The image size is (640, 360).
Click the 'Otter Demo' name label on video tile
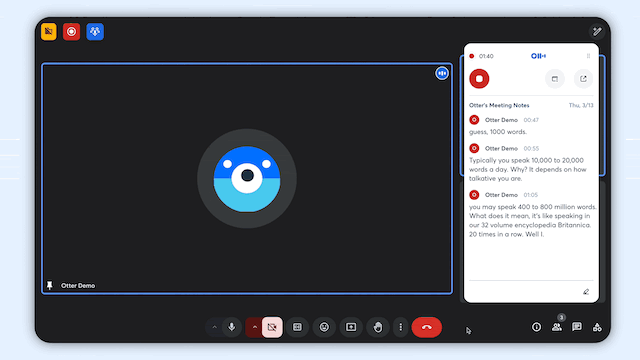(x=78, y=286)
